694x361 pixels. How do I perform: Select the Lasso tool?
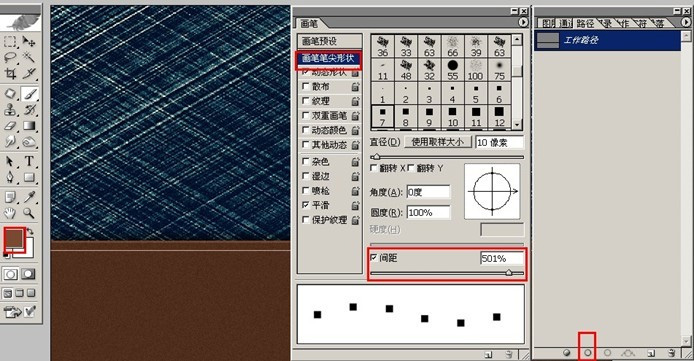[10, 57]
